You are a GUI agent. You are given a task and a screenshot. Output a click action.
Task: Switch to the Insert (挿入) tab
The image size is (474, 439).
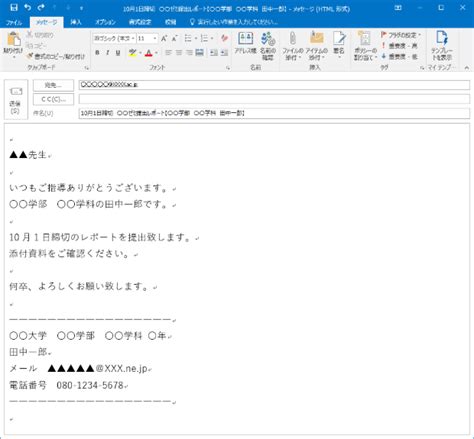[76, 22]
